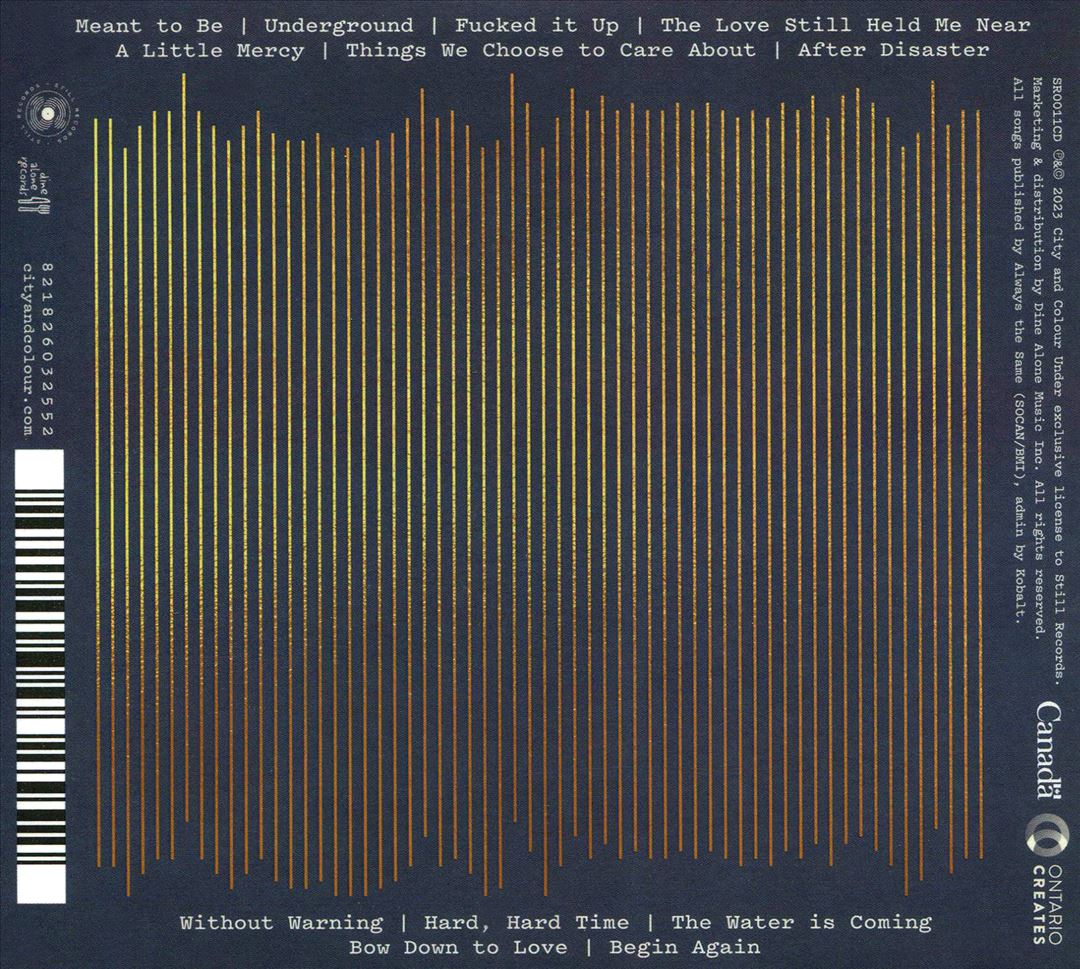1080x969 pixels.
Task: Click the track title 'Underground'
Action: click(x=339, y=26)
